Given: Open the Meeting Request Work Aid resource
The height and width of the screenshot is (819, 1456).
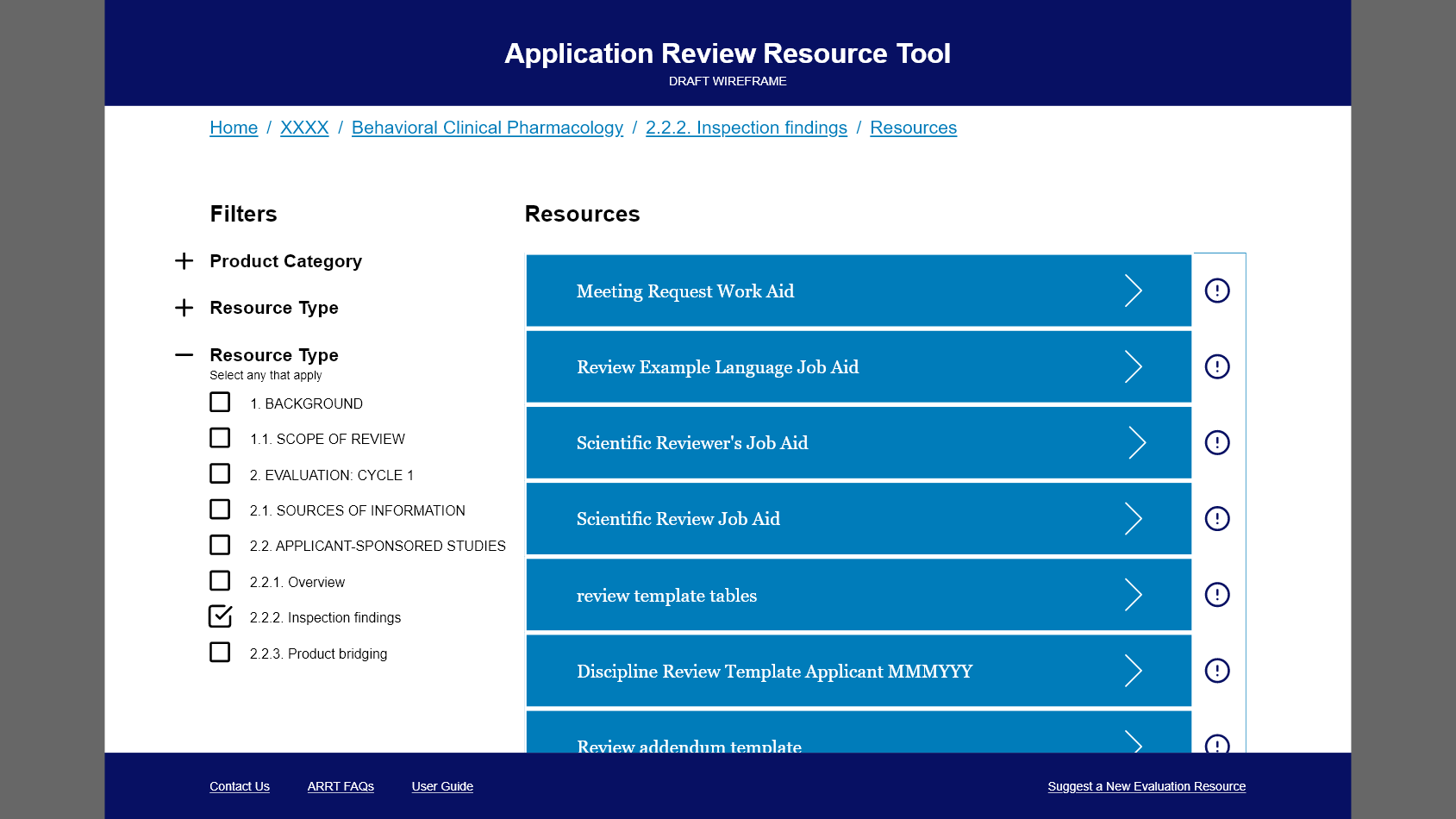Looking at the screenshot, I should click(859, 291).
